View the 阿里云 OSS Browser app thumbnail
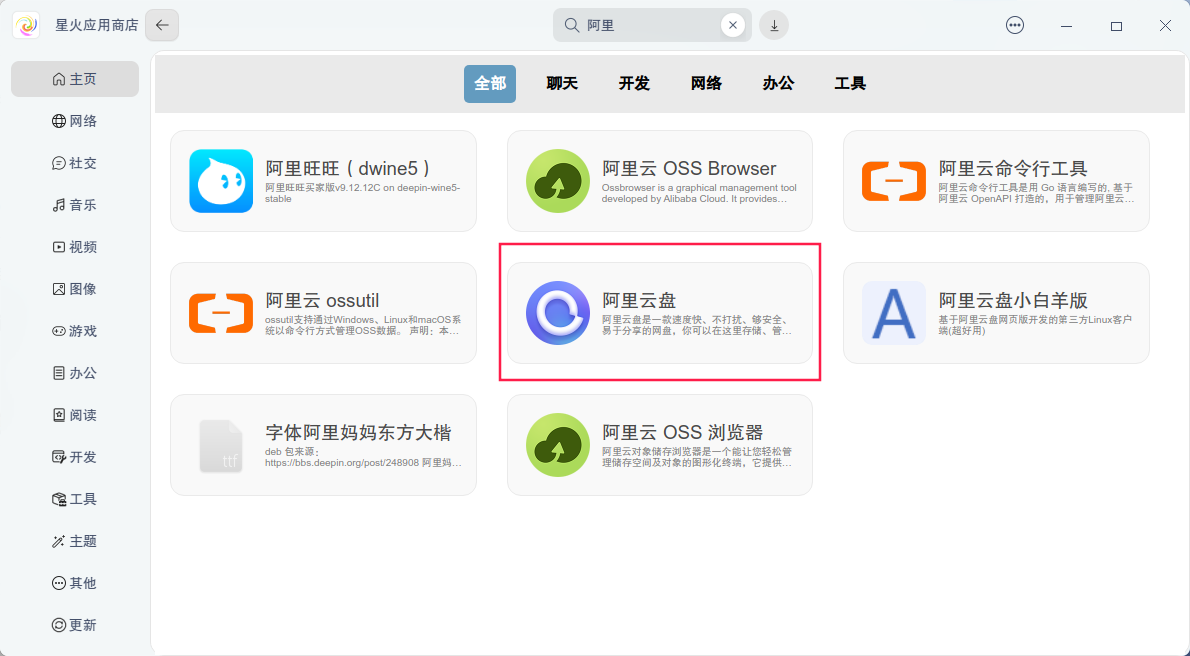The height and width of the screenshot is (656, 1190). (x=557, y=180)
